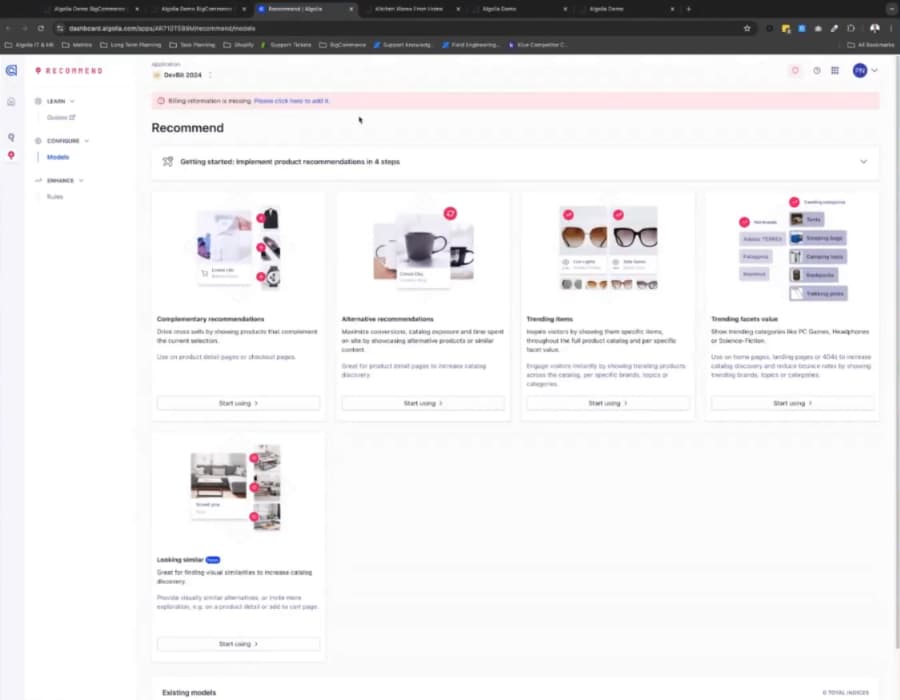The height and width of the screenshot is (700, 900).
Task: Open the DevBit 2024 application selector
Action: click(x=183, y=75)
